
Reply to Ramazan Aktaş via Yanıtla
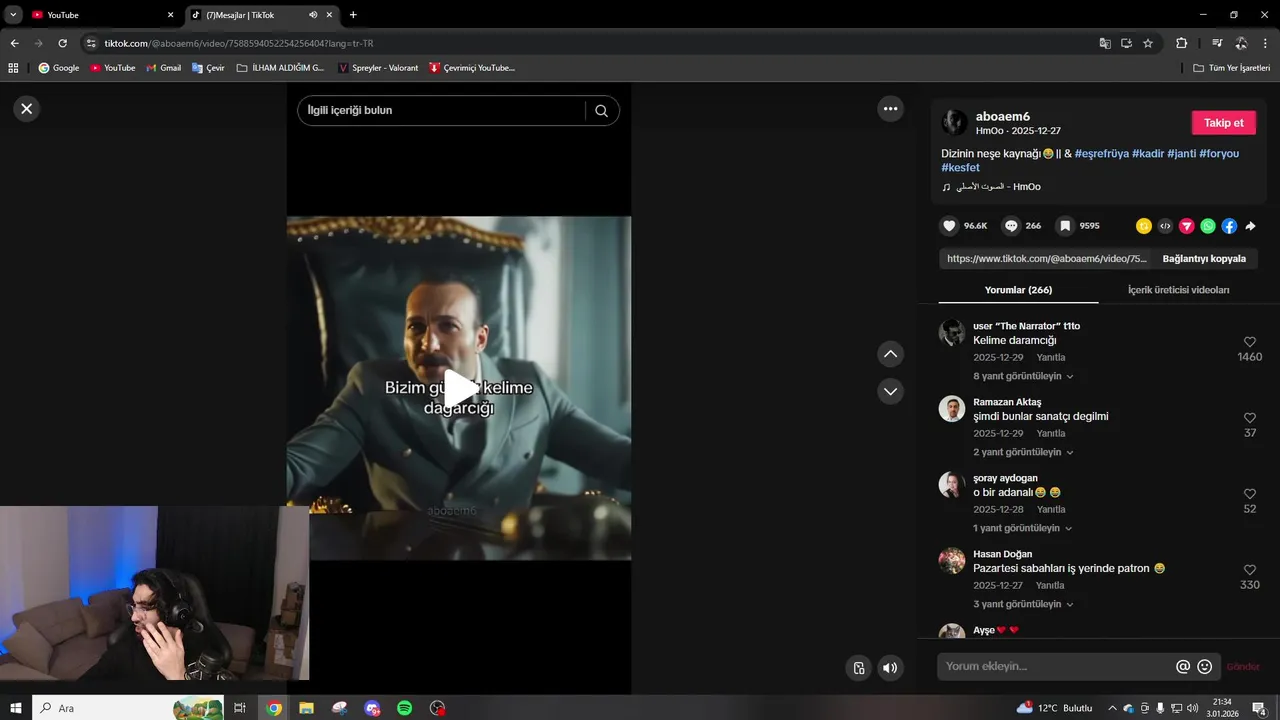click(1050, 434)
